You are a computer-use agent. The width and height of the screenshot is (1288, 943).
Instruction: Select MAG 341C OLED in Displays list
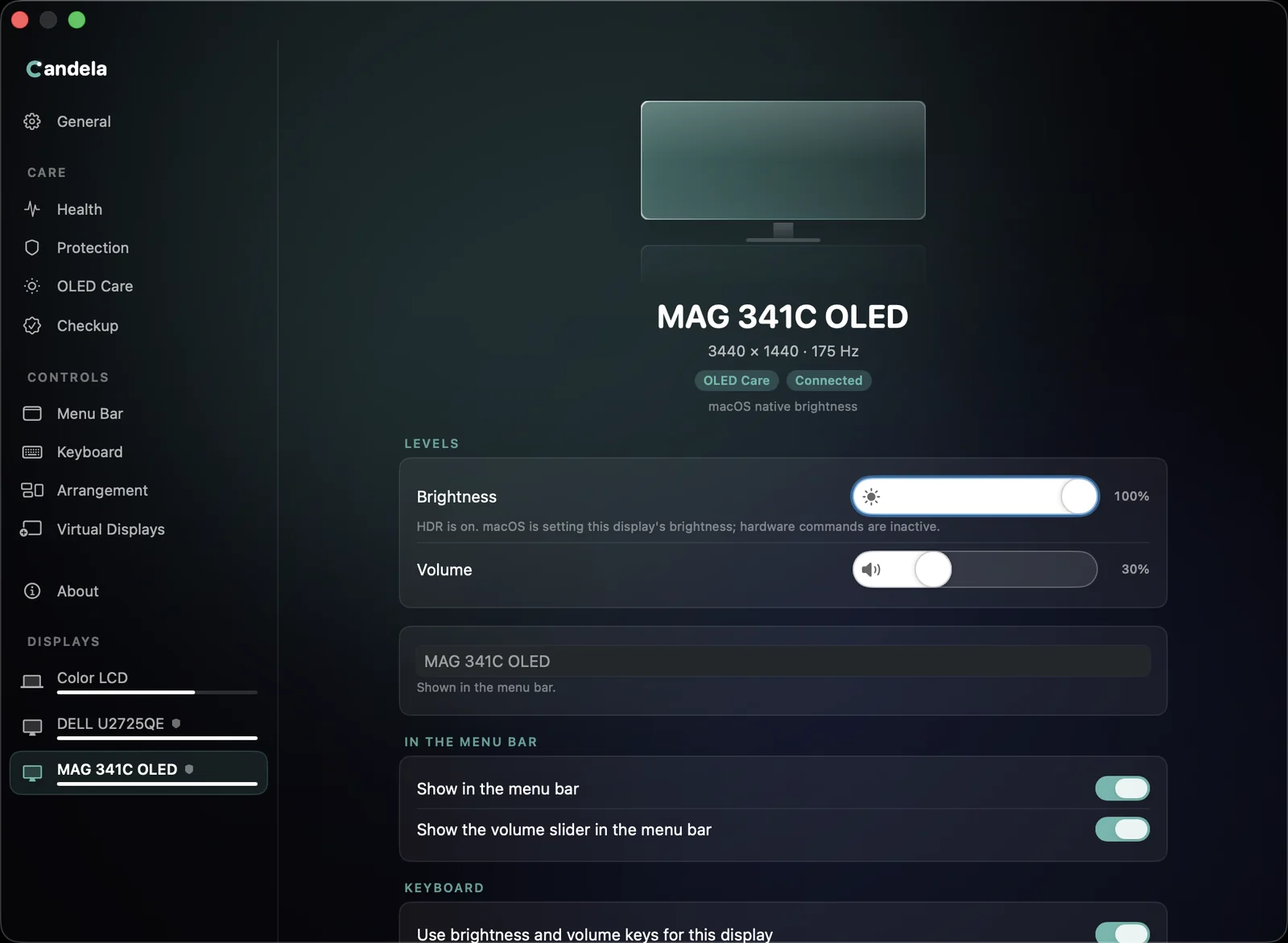pyautogui.click(x=138, y=772)
